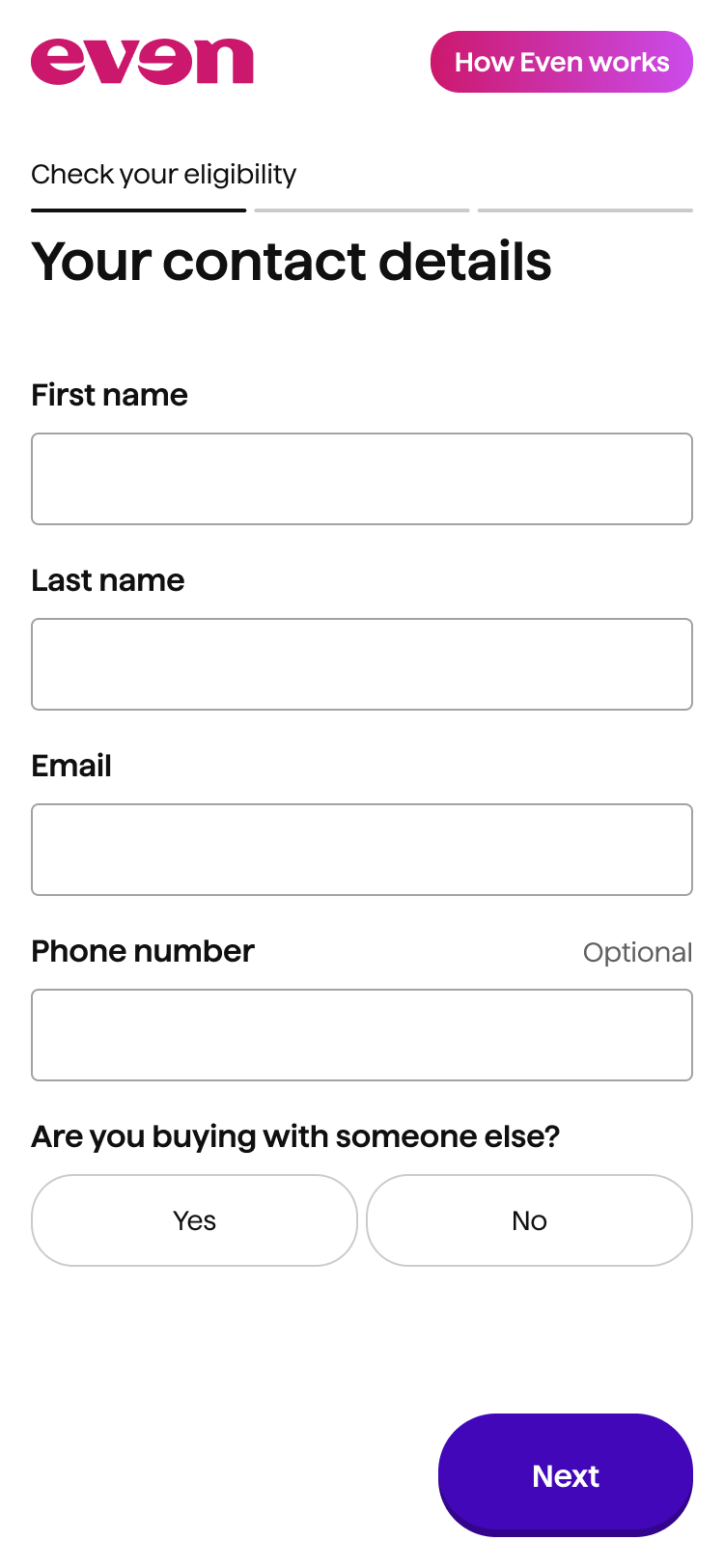
Task: Click the Your contact details heading
Action: 291,262
